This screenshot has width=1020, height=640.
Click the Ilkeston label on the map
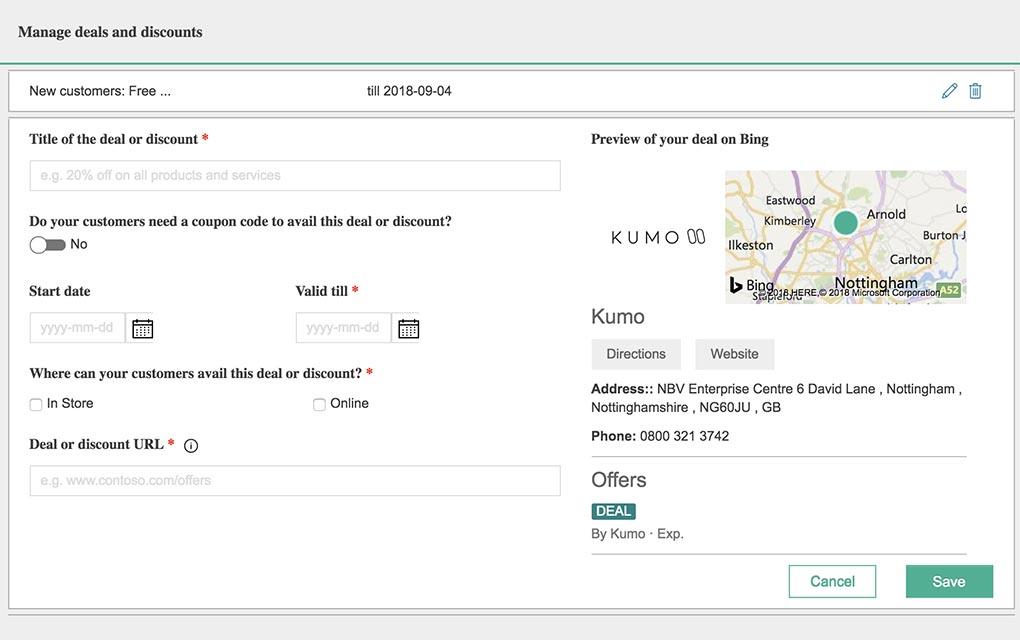click(x=751, y=245)
